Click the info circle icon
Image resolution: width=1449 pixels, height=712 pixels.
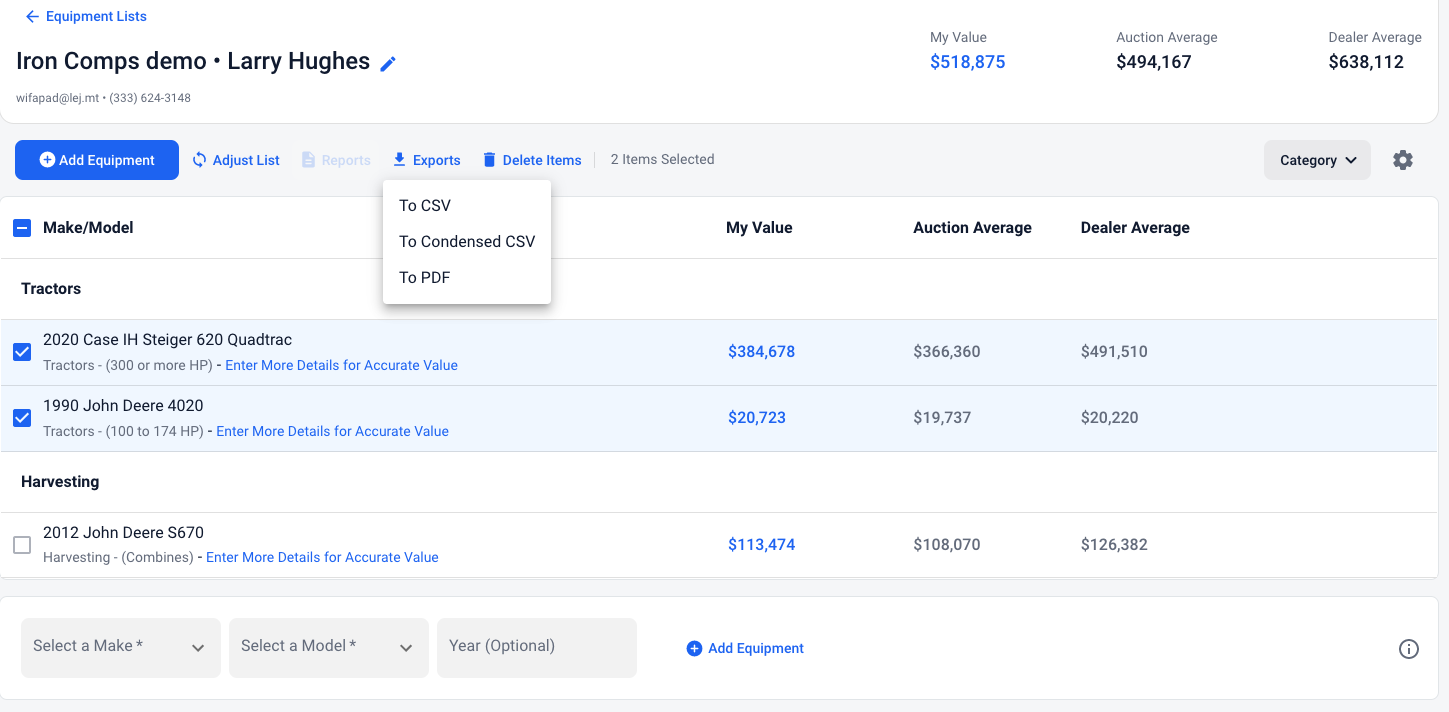(1408, 649)
